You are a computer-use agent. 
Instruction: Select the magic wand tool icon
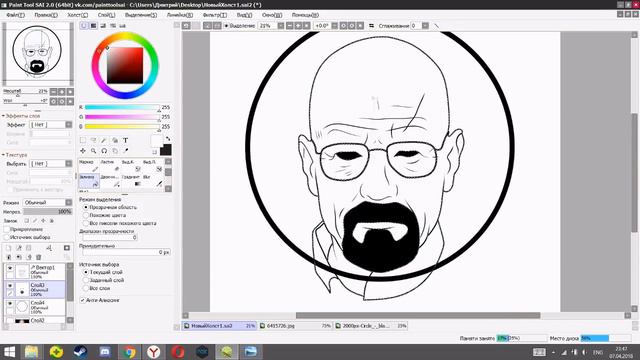click(x=104, y=140)
